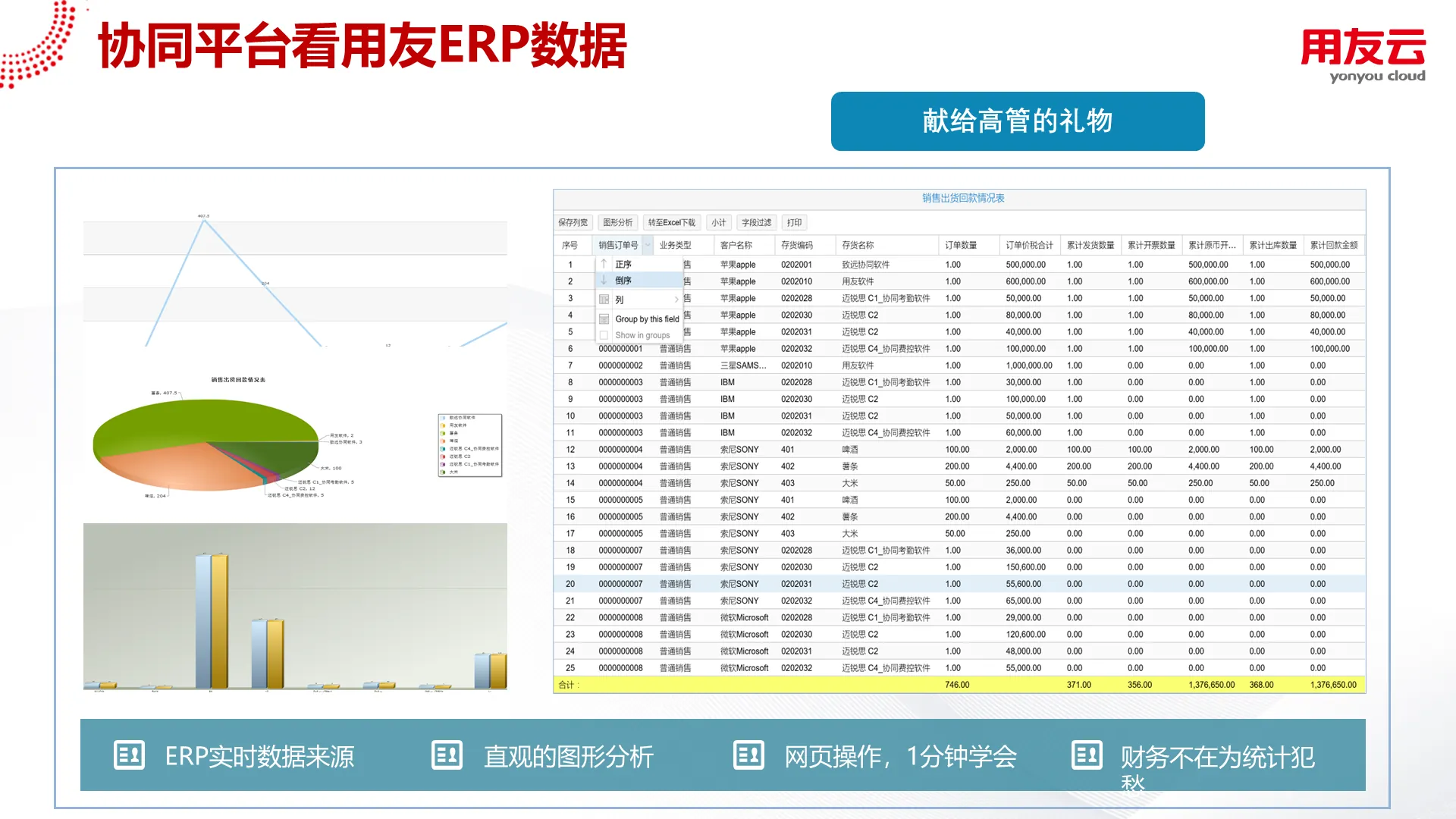
Task: Click the 销售出货回款情况表 table title
Action: pos(963,198)
